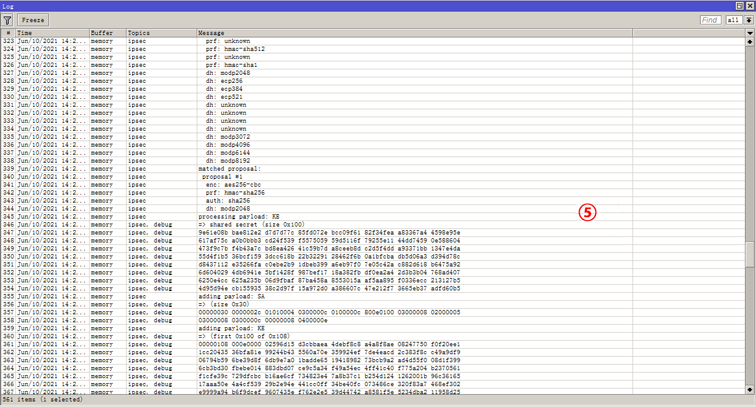Click the vertical scrollbar thumb

pyautogui.click(x=750, y=254)
